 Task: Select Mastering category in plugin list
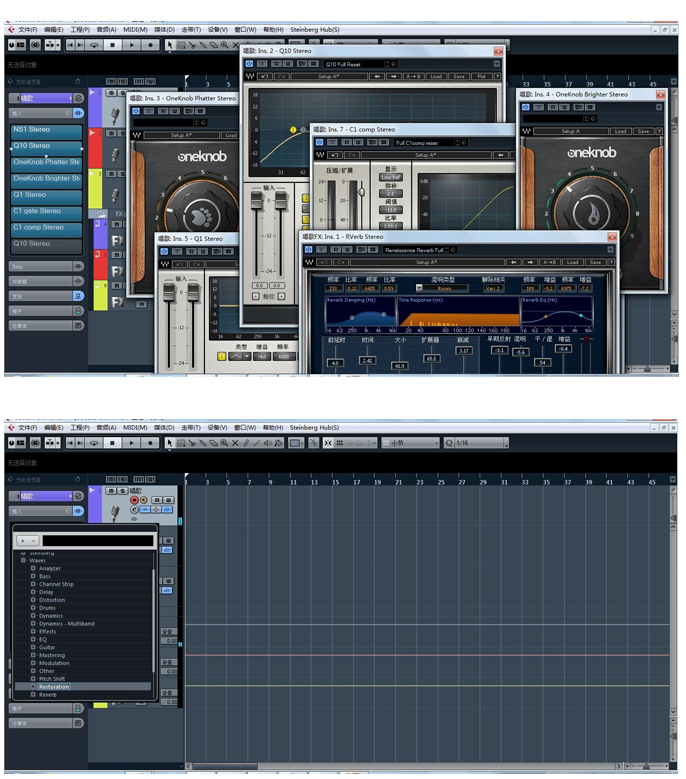[52, 655]
